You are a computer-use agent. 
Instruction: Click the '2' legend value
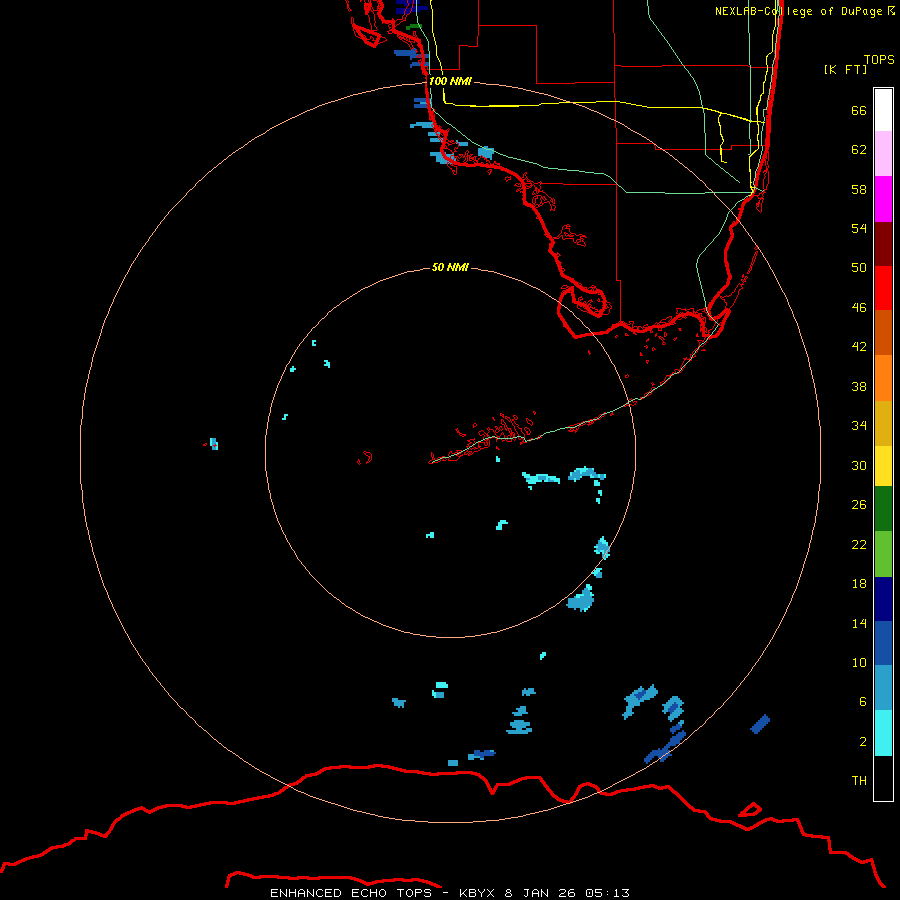[863, 742]
